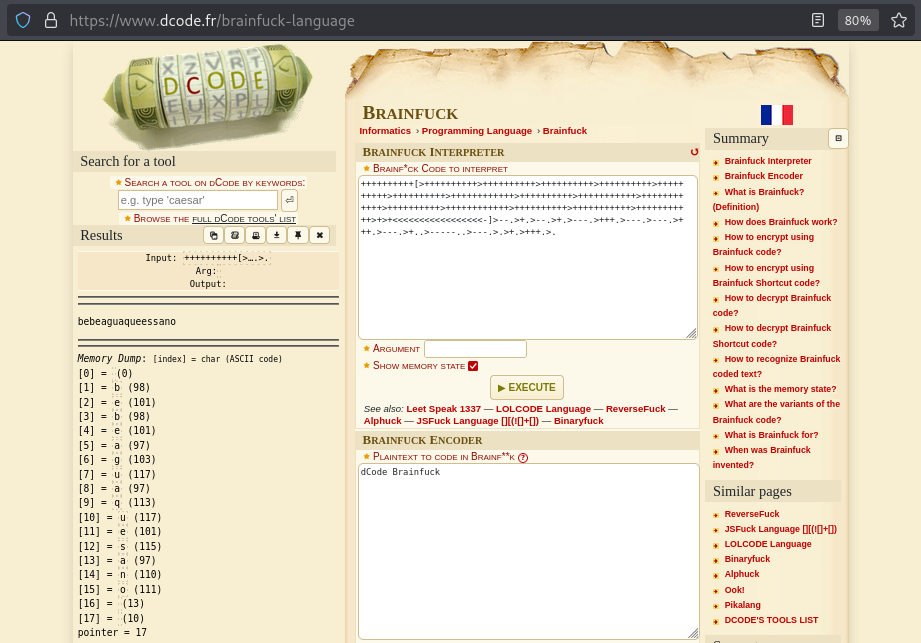Focus the tool search field 'caesar'
Viewport: 921px width, 643px height.
198,200
